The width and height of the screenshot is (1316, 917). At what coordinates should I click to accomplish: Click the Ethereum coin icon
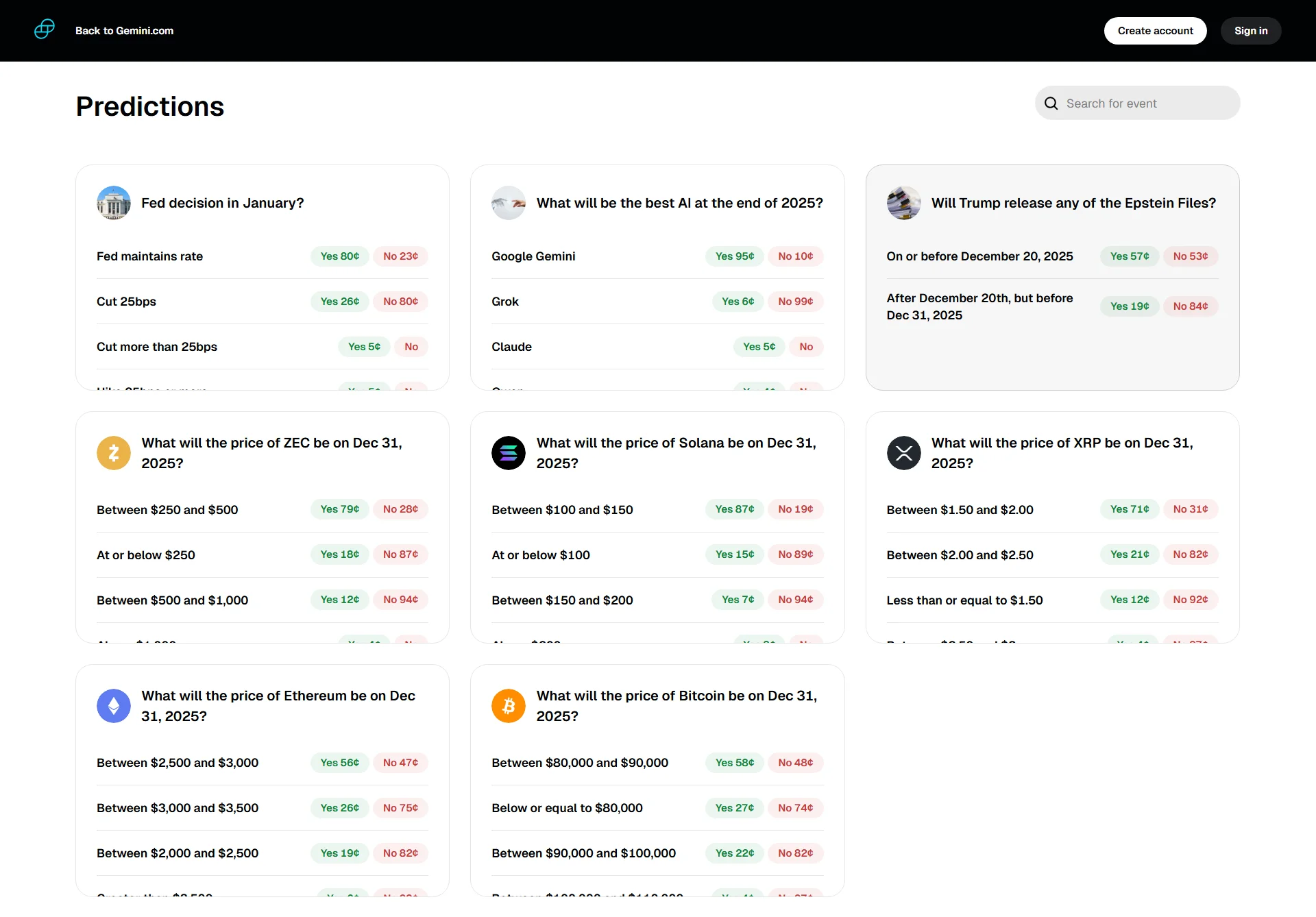(114, 706)
